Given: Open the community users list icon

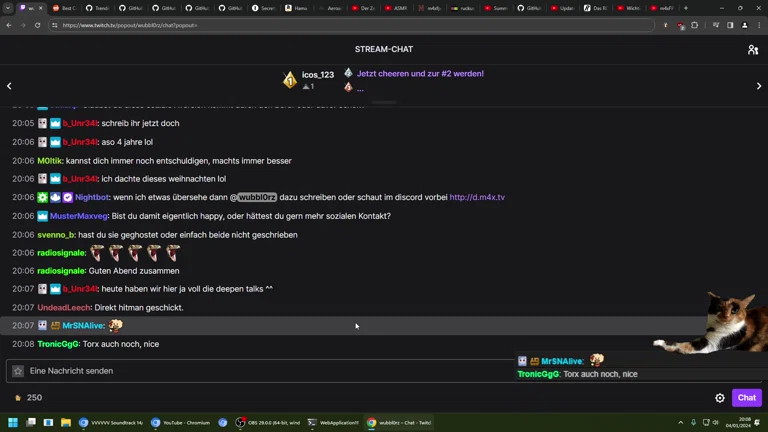Looking at the screenshot, I should point(753,49).
